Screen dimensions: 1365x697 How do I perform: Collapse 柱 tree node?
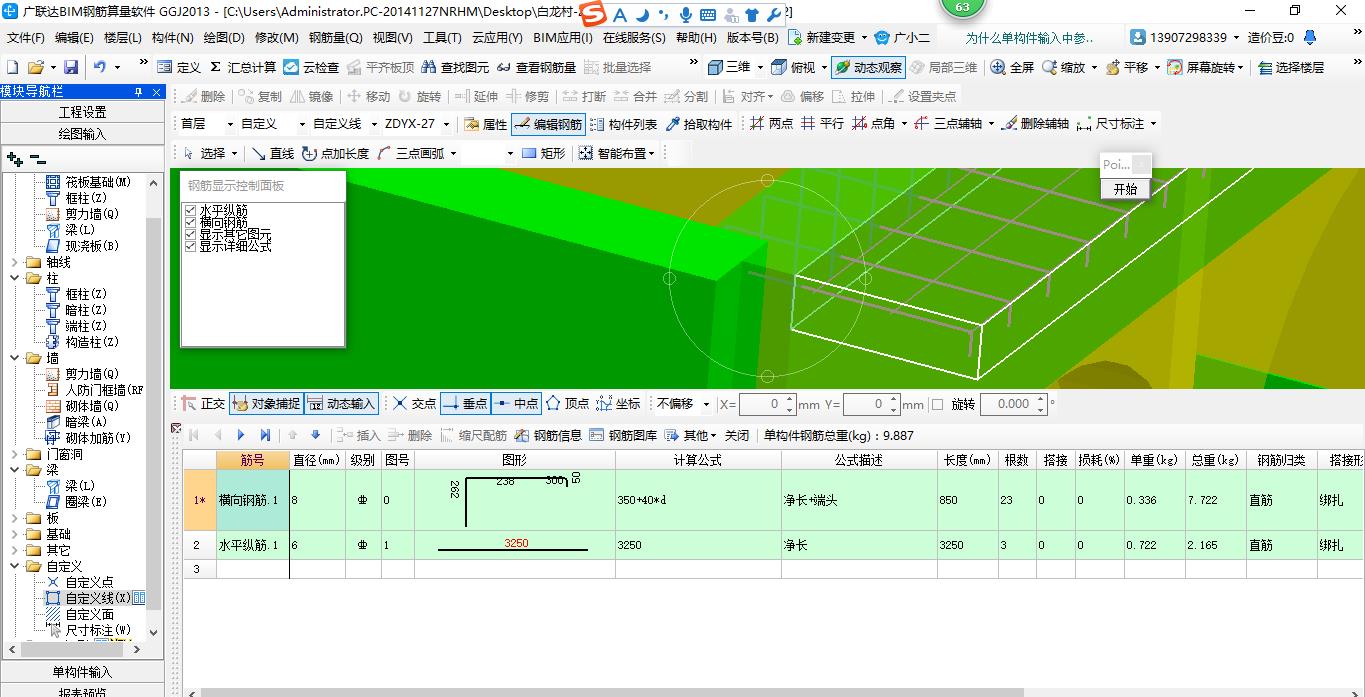15,278
